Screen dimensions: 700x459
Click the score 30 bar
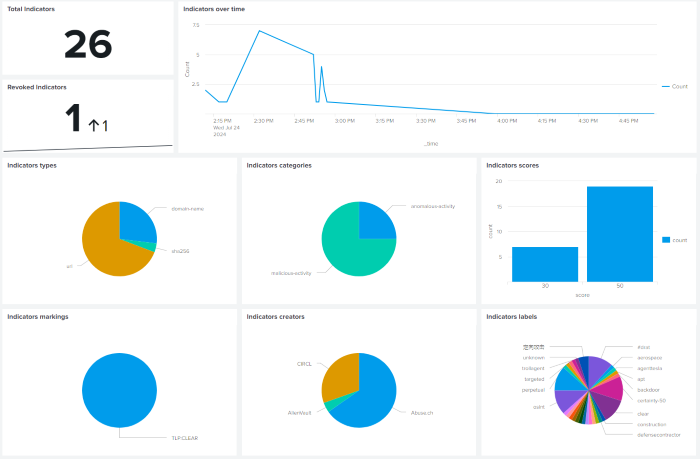tap(545, 264)
